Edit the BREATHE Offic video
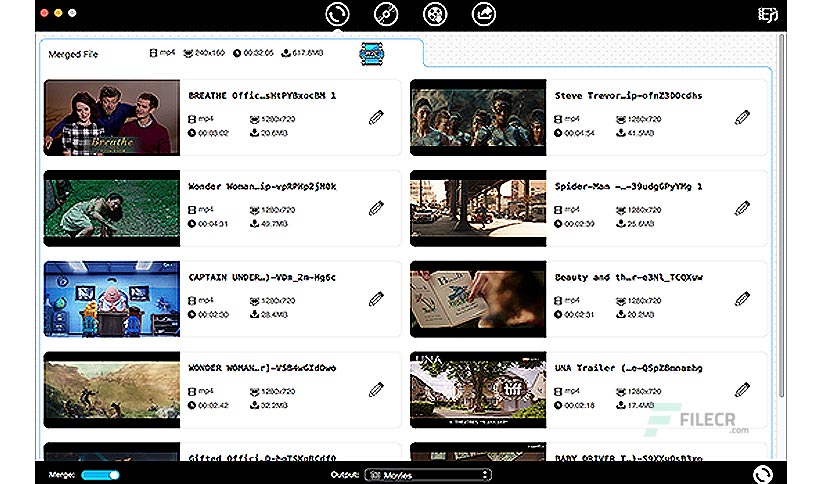 (x=376, y=117)
